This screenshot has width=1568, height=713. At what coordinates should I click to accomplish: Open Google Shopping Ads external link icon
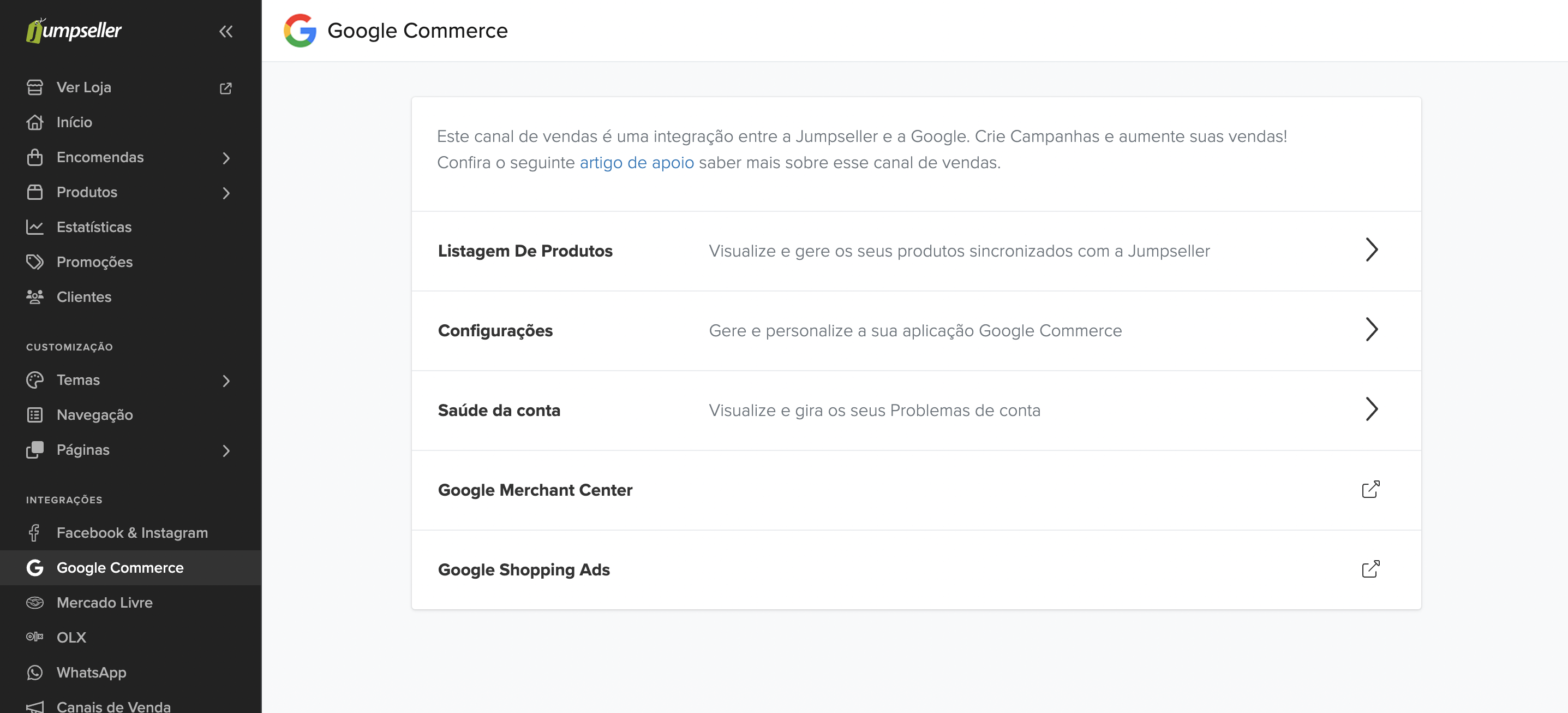1370,569
